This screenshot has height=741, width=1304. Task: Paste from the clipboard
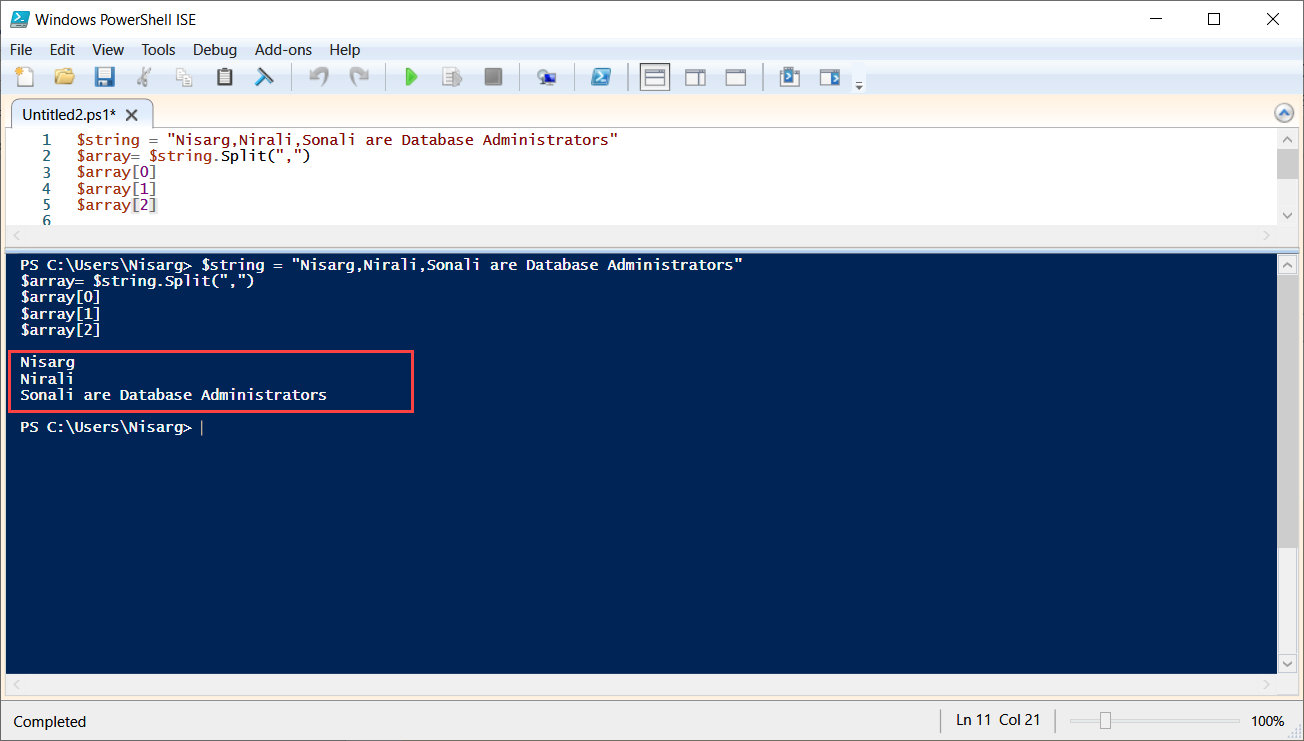point(224,76)
